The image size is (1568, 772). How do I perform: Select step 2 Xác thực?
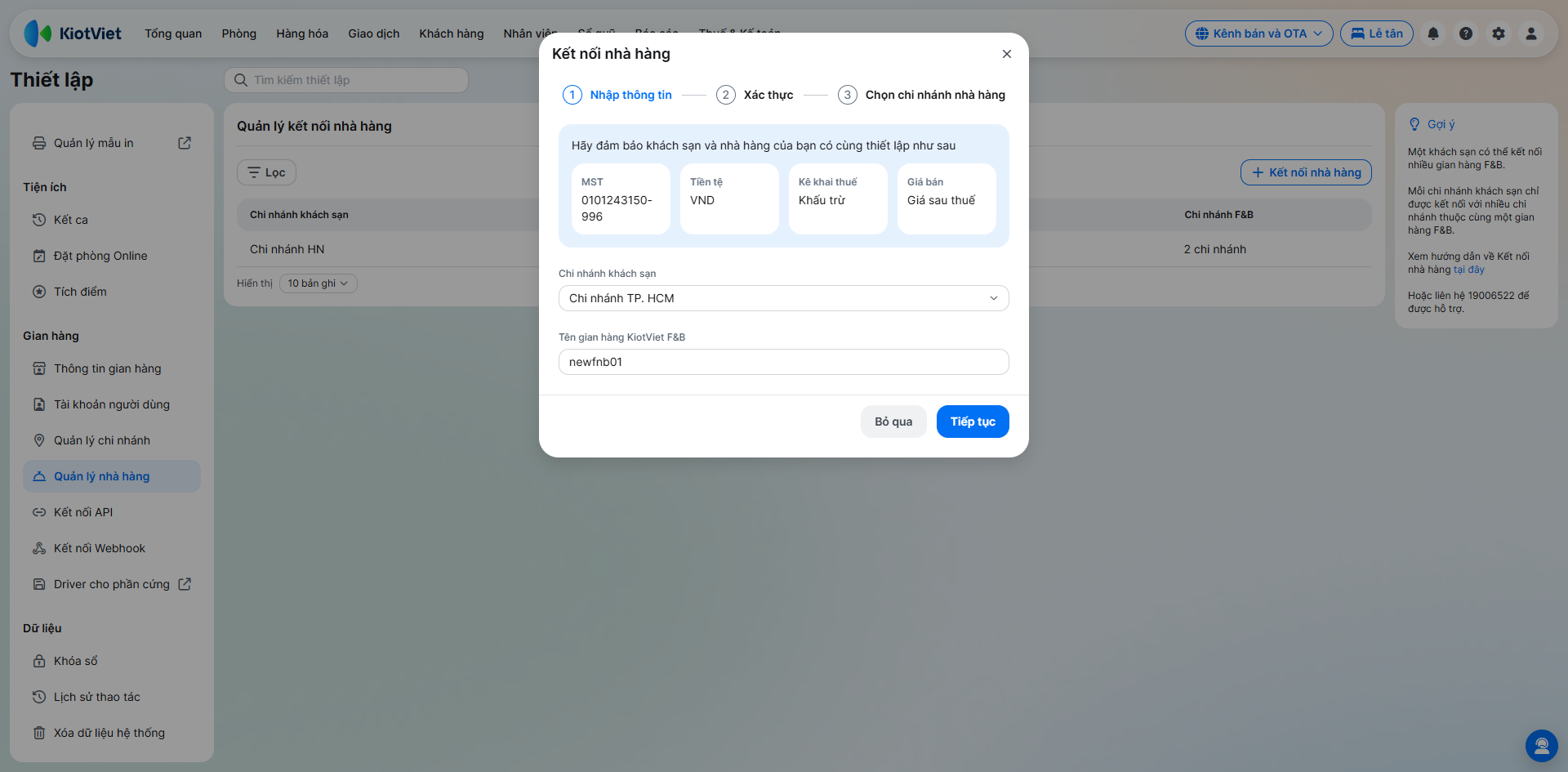(755, 95)
